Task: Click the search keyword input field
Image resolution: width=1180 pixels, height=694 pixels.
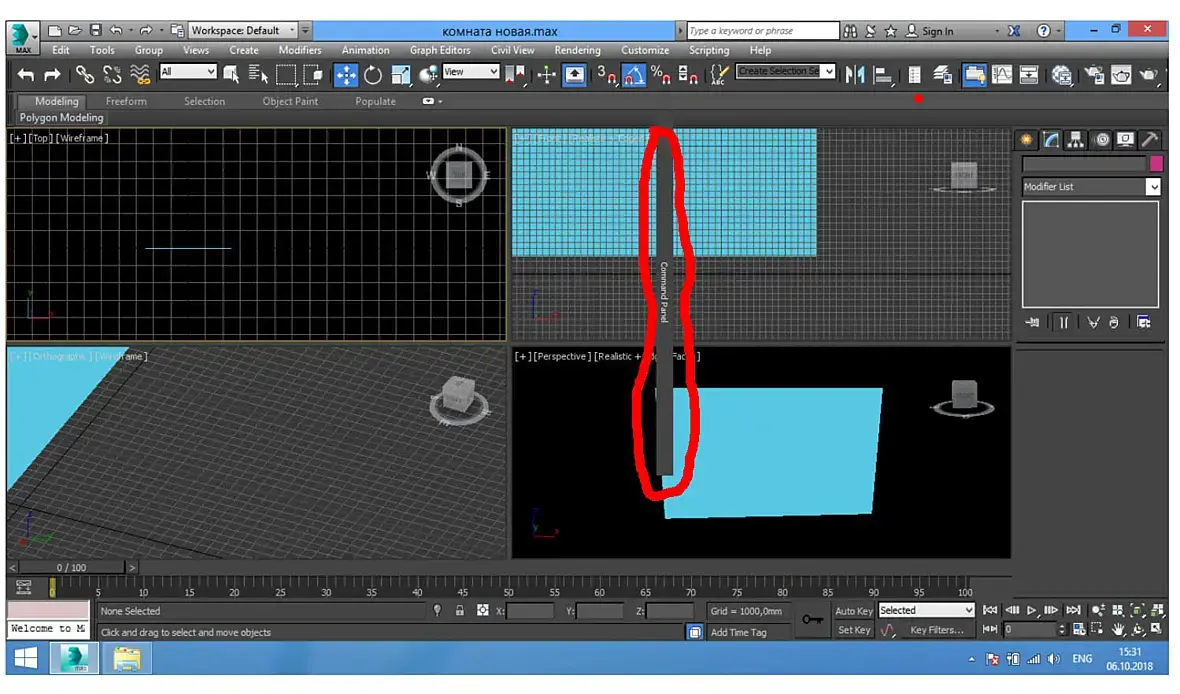Action: 762,31
